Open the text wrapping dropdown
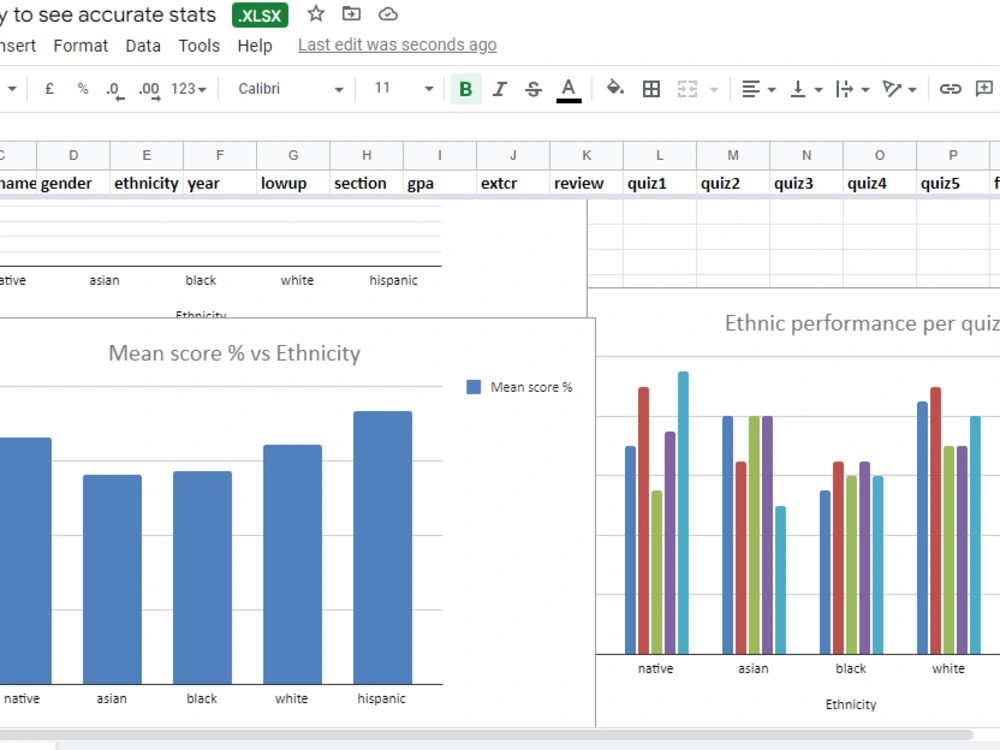 click(852, 89)
